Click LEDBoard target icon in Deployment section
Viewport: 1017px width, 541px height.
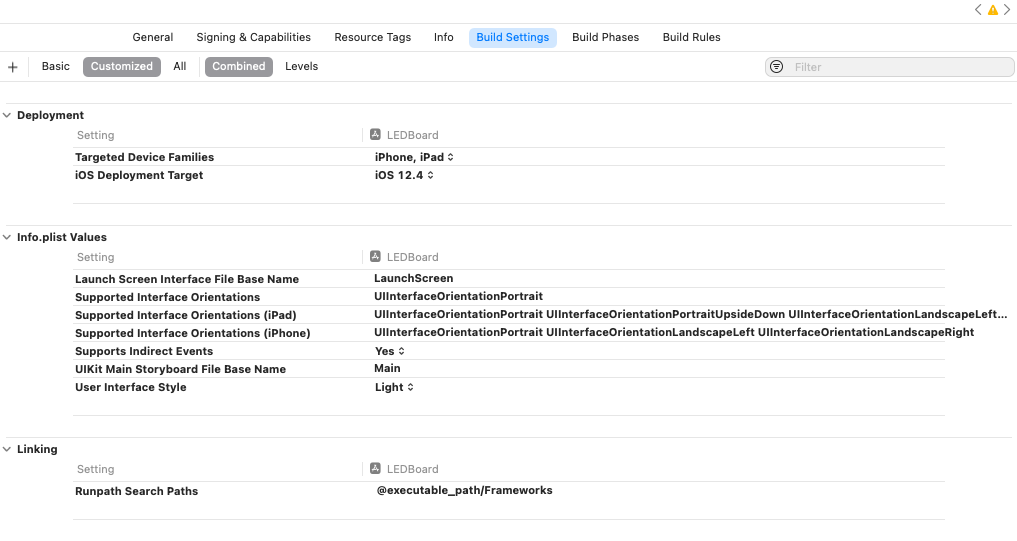[x=375, y=134]
